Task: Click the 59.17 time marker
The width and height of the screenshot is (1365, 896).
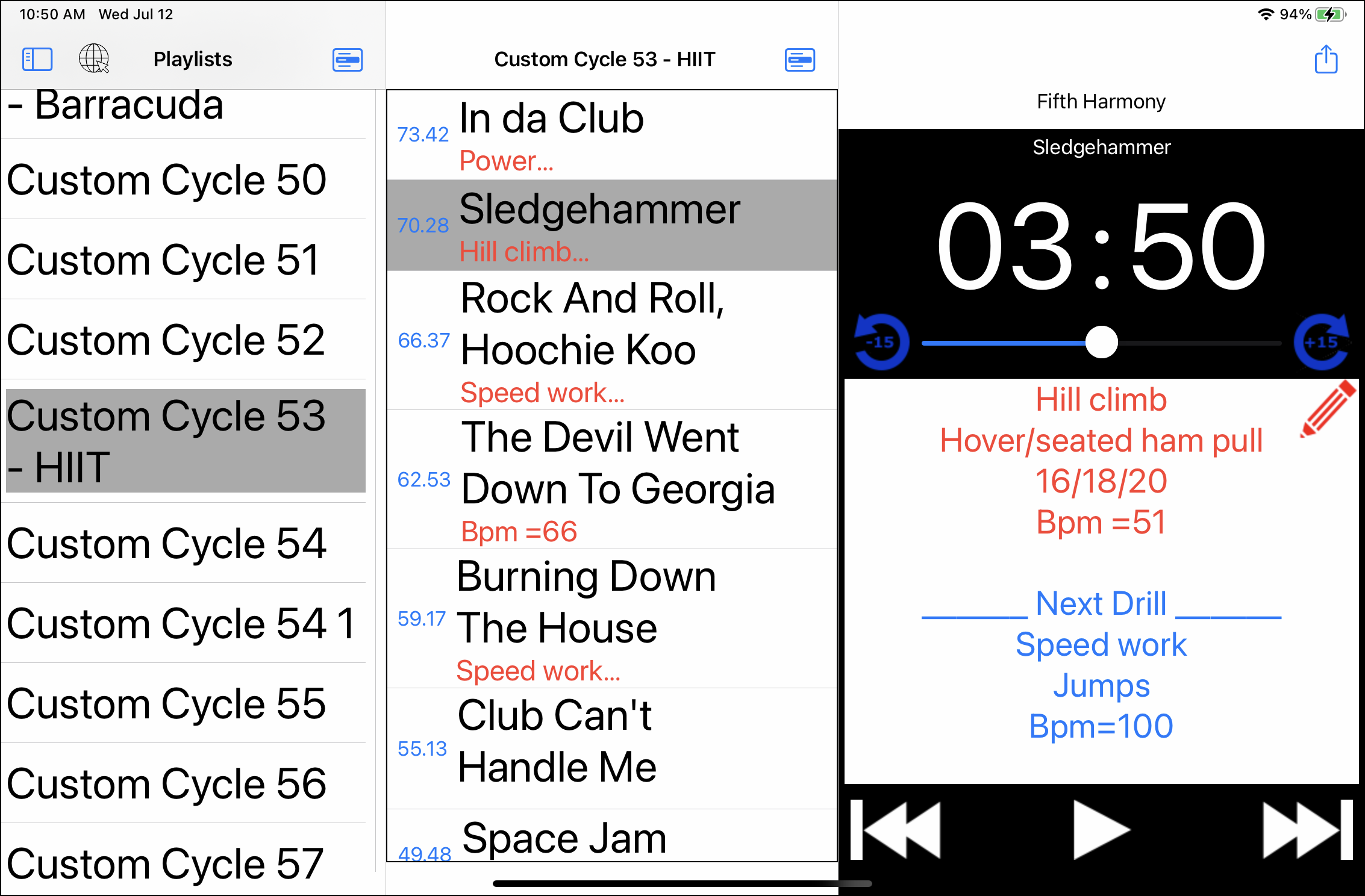Action: [x=422, y=618]
